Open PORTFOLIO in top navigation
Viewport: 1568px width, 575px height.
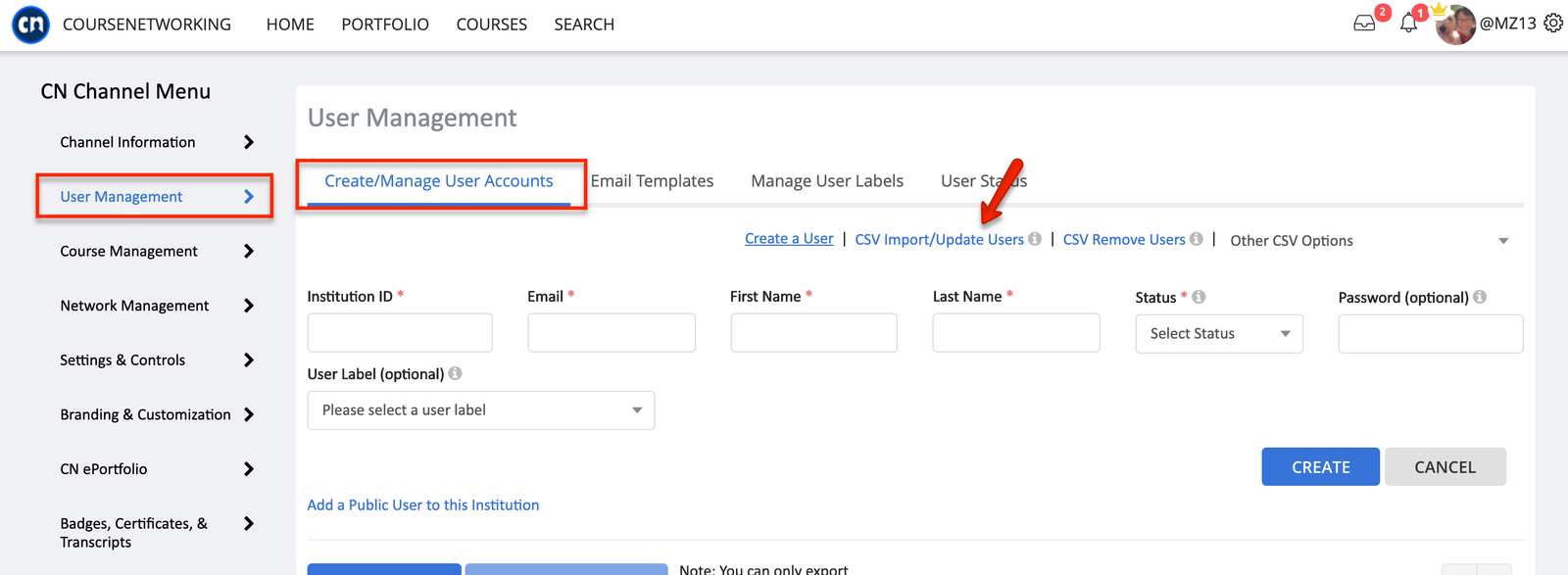385,24
